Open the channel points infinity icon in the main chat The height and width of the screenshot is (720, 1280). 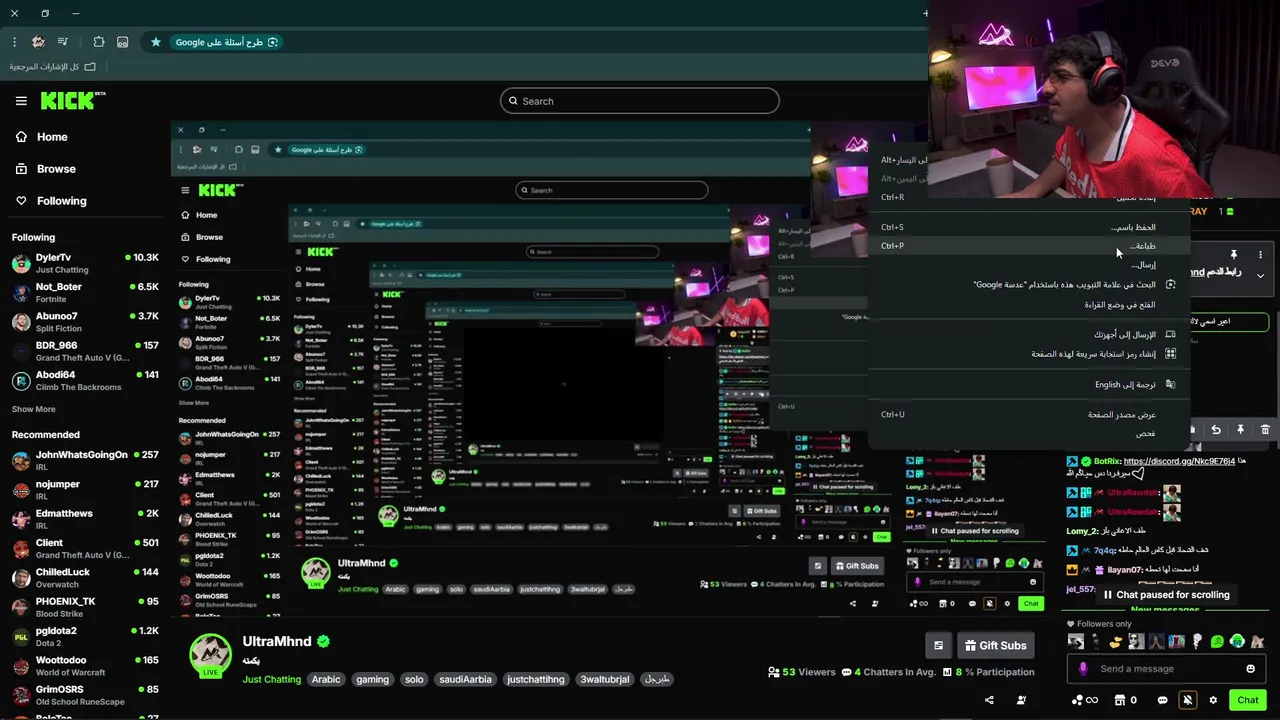tap(1084, 700)
